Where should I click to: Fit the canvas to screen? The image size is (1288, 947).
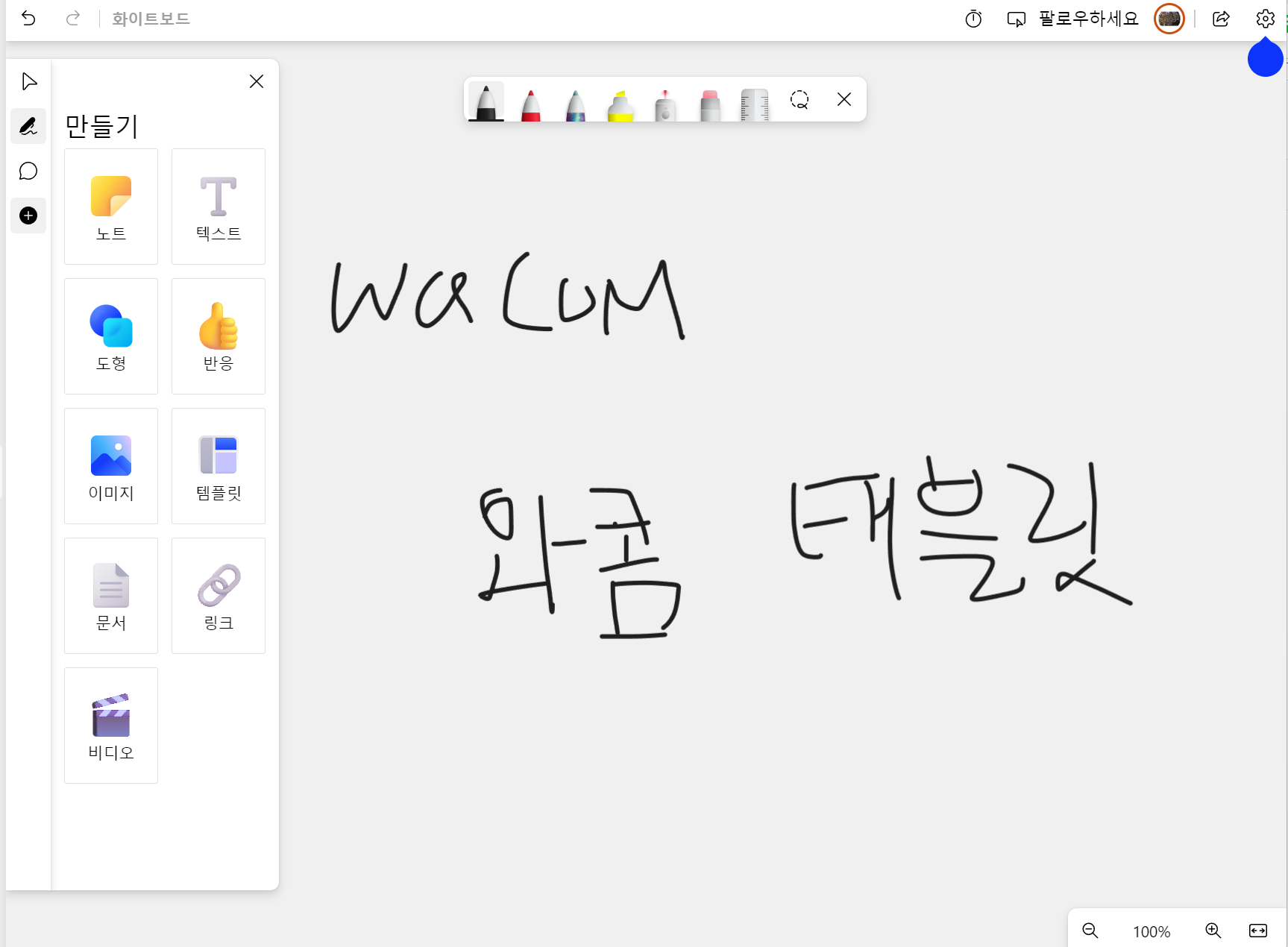click(x=1258, y=931)
